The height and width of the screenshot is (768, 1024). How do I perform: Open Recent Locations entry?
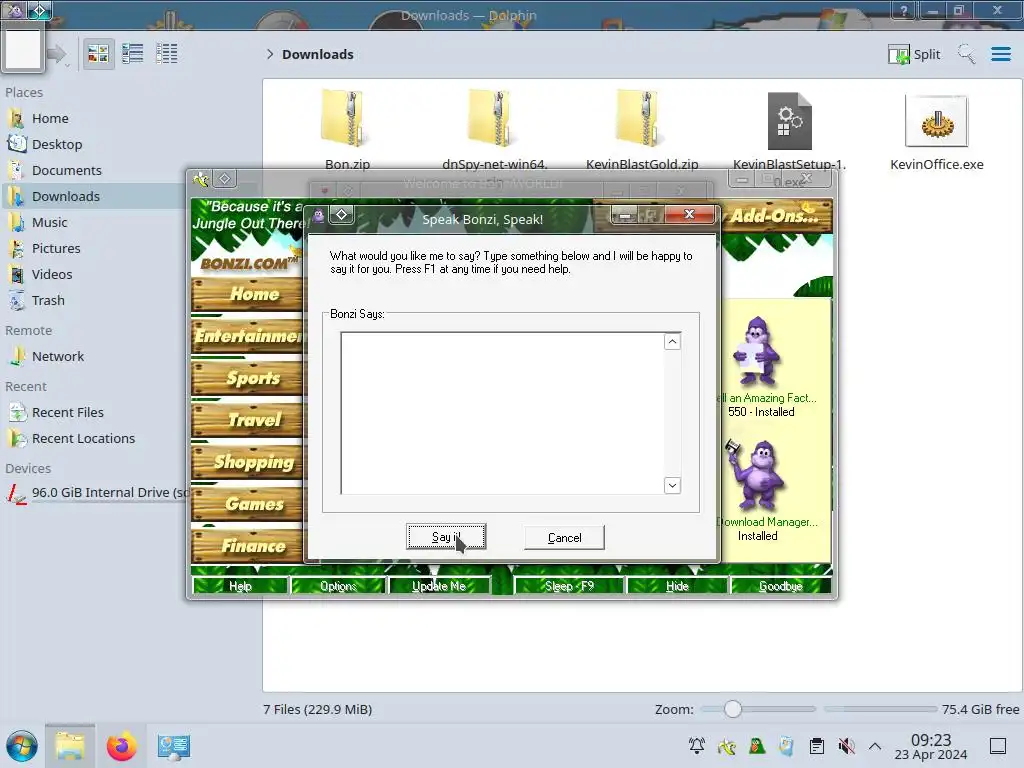pos(83,439)
